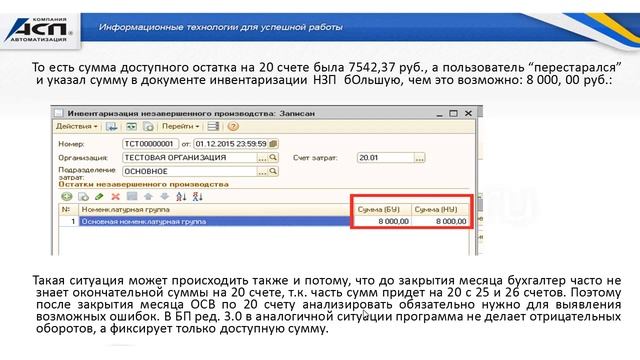Open the calendar picker beside the date

(x=273, y=144)
